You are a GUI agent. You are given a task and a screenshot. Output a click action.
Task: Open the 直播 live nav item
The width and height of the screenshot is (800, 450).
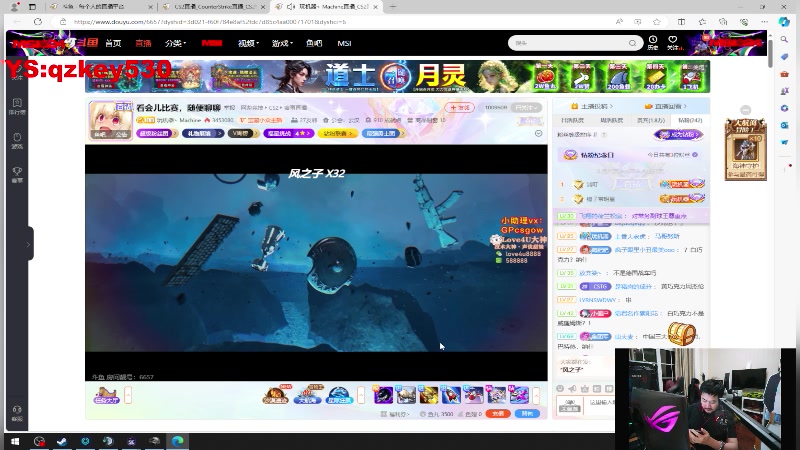pyautogui.click(x=143, y=43)
